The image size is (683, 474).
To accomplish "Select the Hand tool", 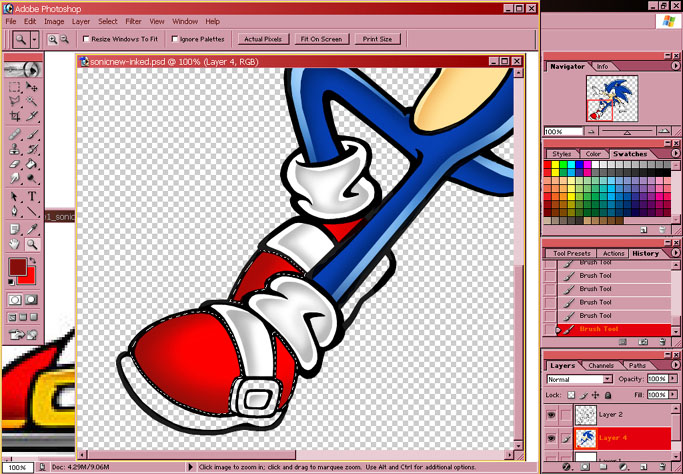I will [x=14, y=244].
